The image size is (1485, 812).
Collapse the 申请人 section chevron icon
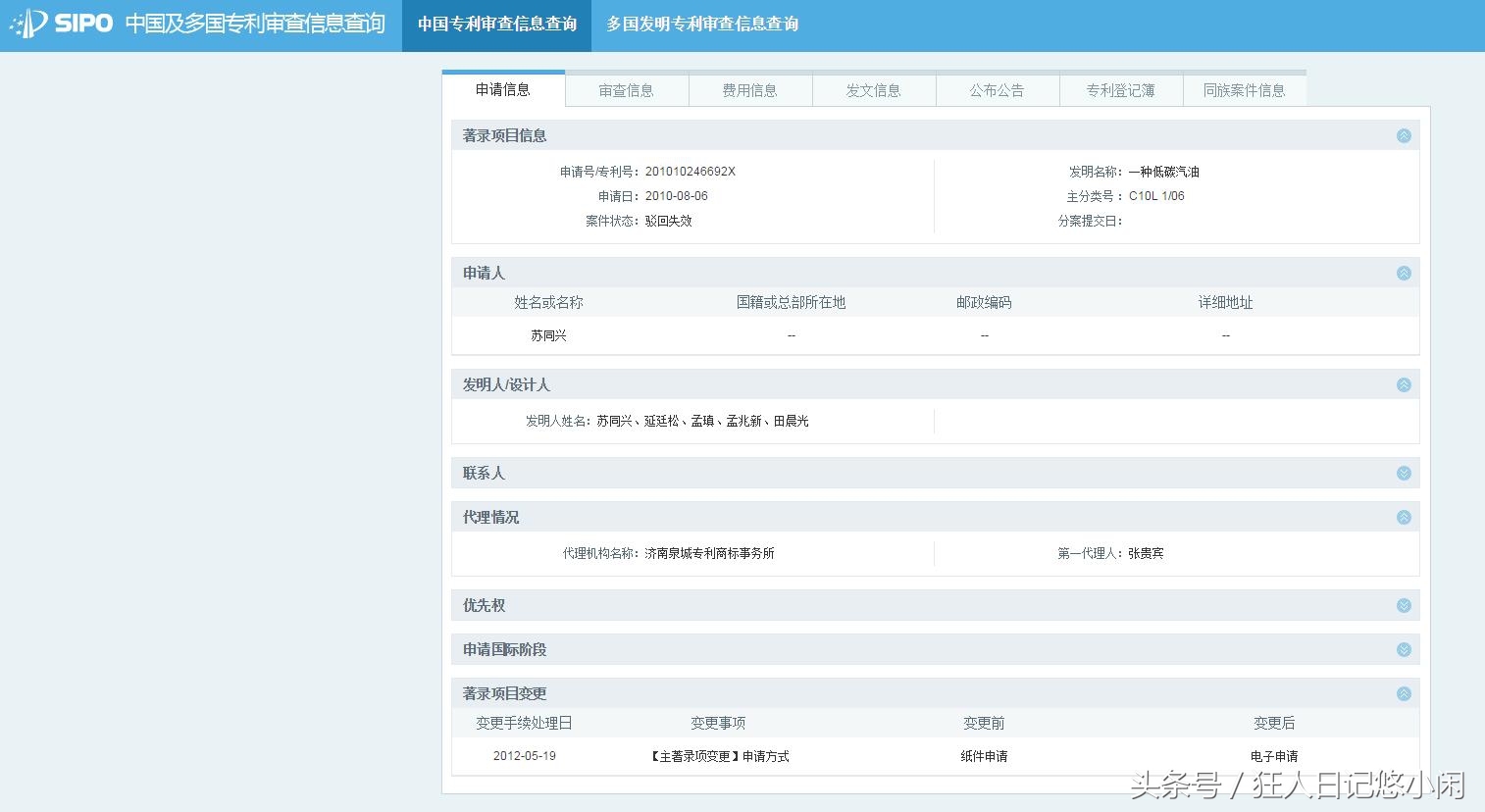[x=1404, y=273]
